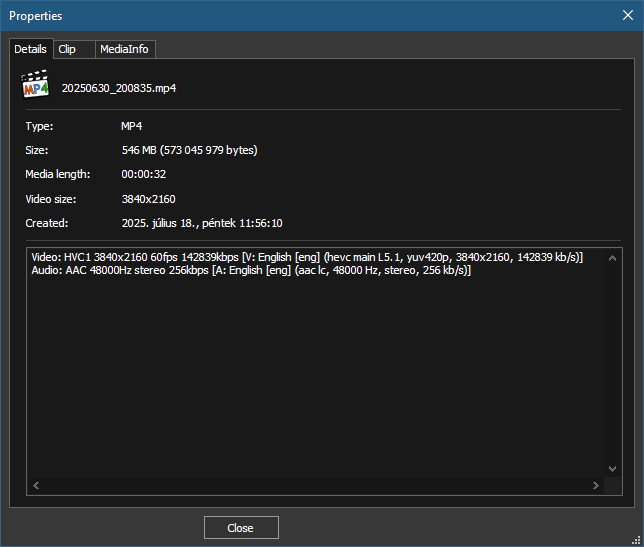Image resolution: width=644 pixels, height=547 pixels.
Task: Click the Close button
Action: pos(241,528)
